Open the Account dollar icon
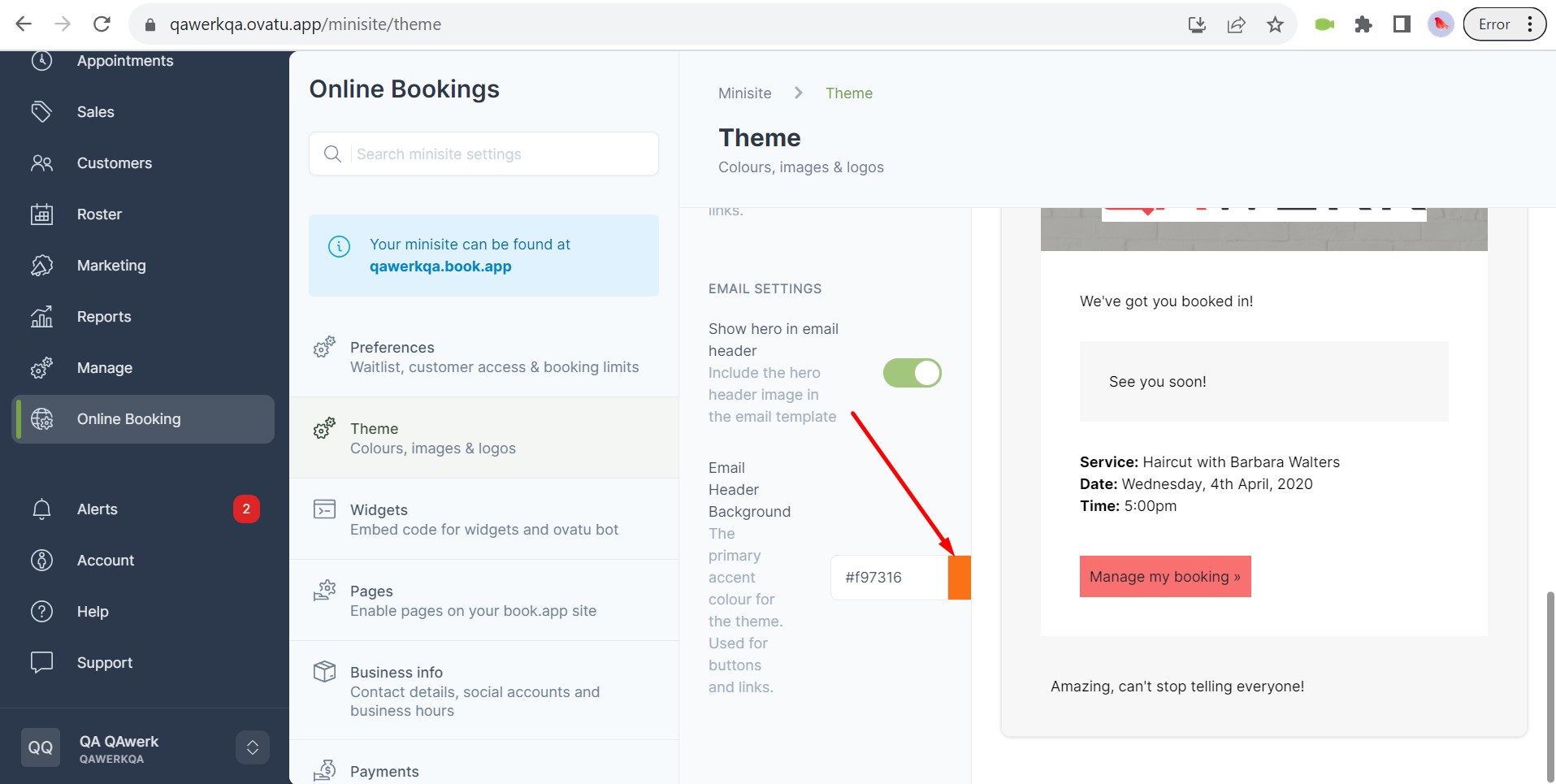Screen dimensions: 1556x784 coord(41,561)
